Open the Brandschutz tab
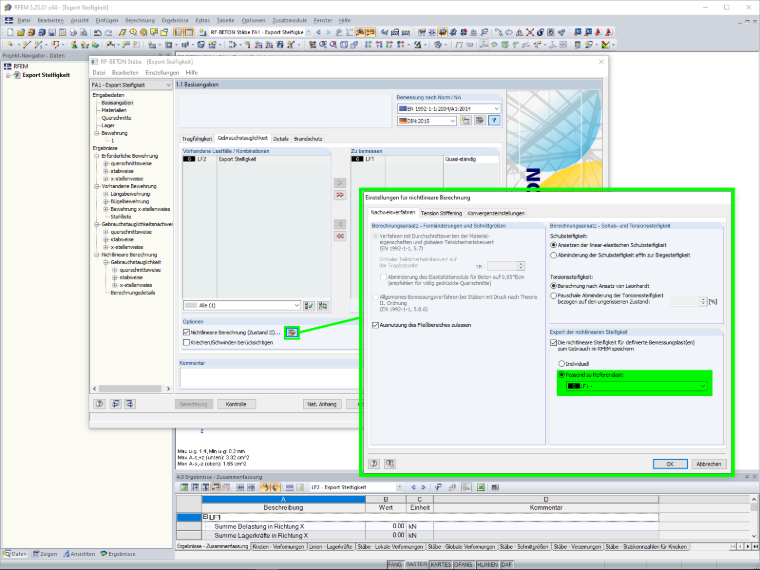The width and height of the screenshot is (760, 570). tap(308, 139)
